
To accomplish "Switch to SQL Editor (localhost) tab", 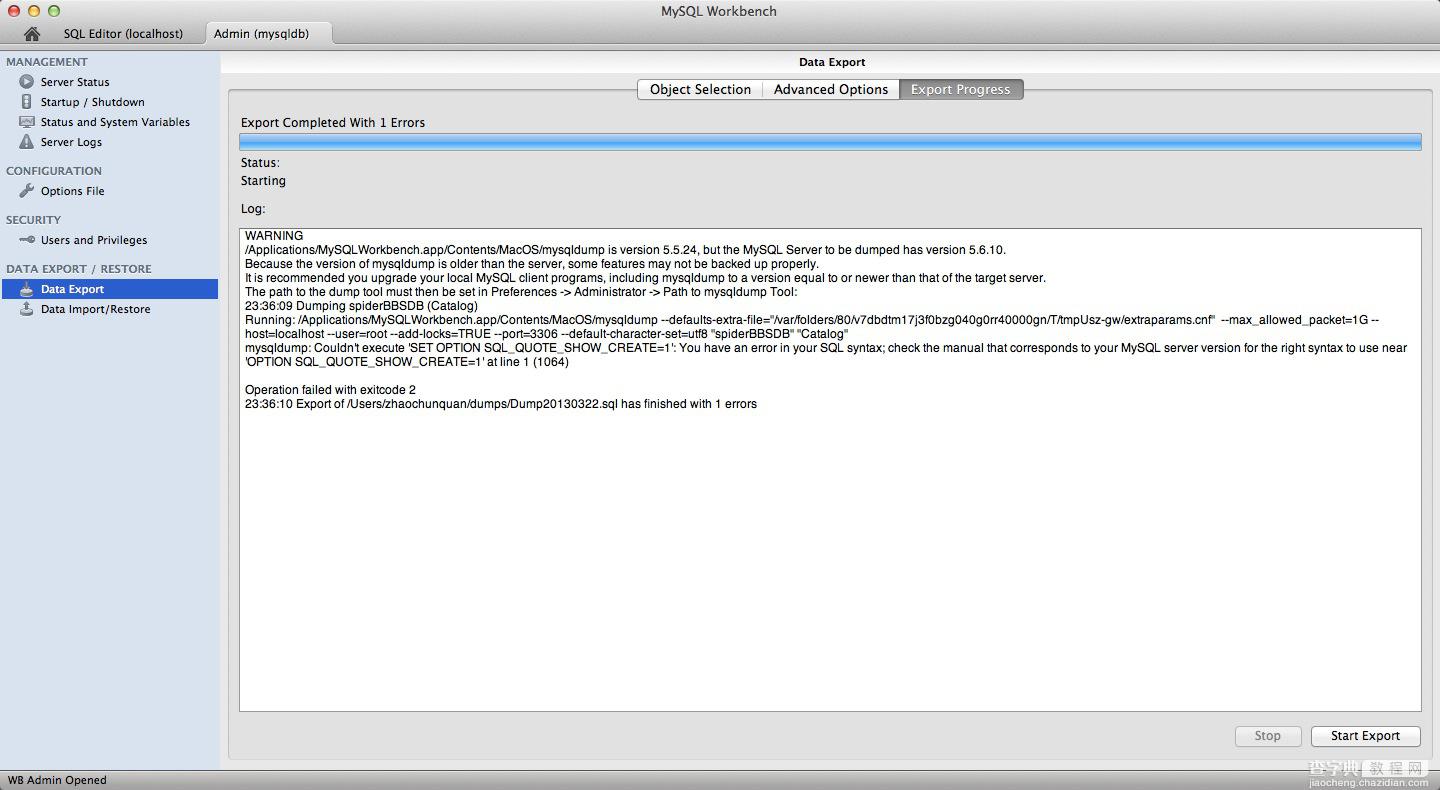I will coord(123,33).
